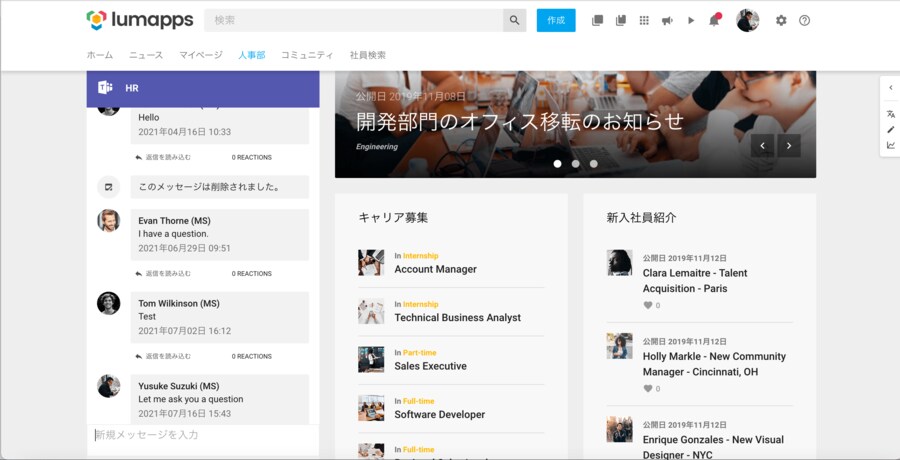The image size is (900, 460).
Task: Switch to the ニュース navigation tab
Action: (146, 55)
